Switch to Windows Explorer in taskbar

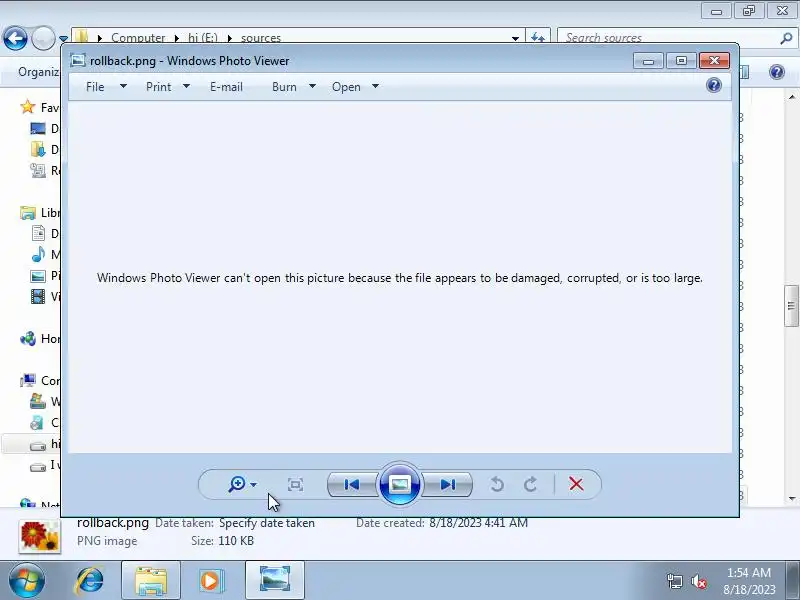point(151,581)
